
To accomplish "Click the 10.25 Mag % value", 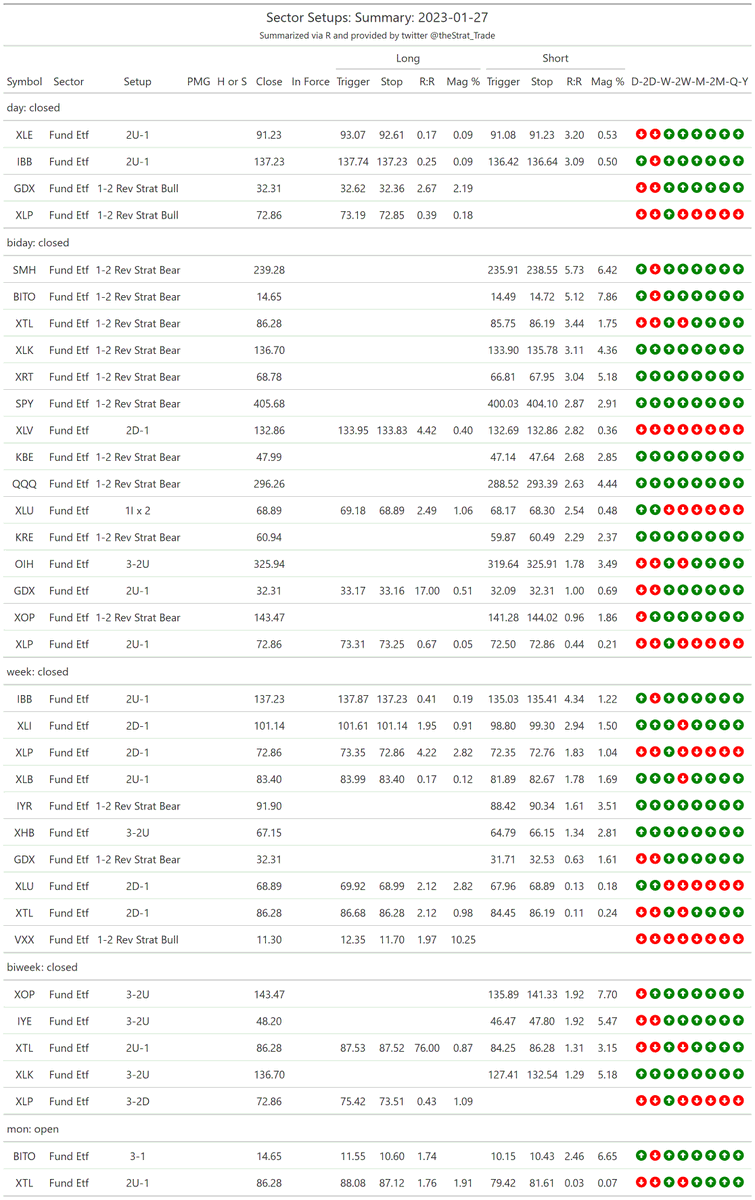I will point(463,940).
